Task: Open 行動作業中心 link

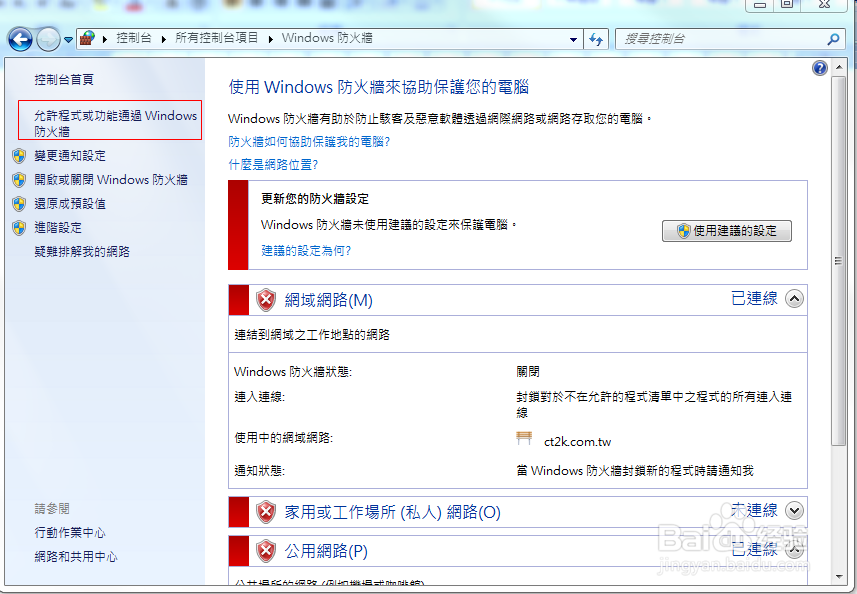Action: point(70,533)
